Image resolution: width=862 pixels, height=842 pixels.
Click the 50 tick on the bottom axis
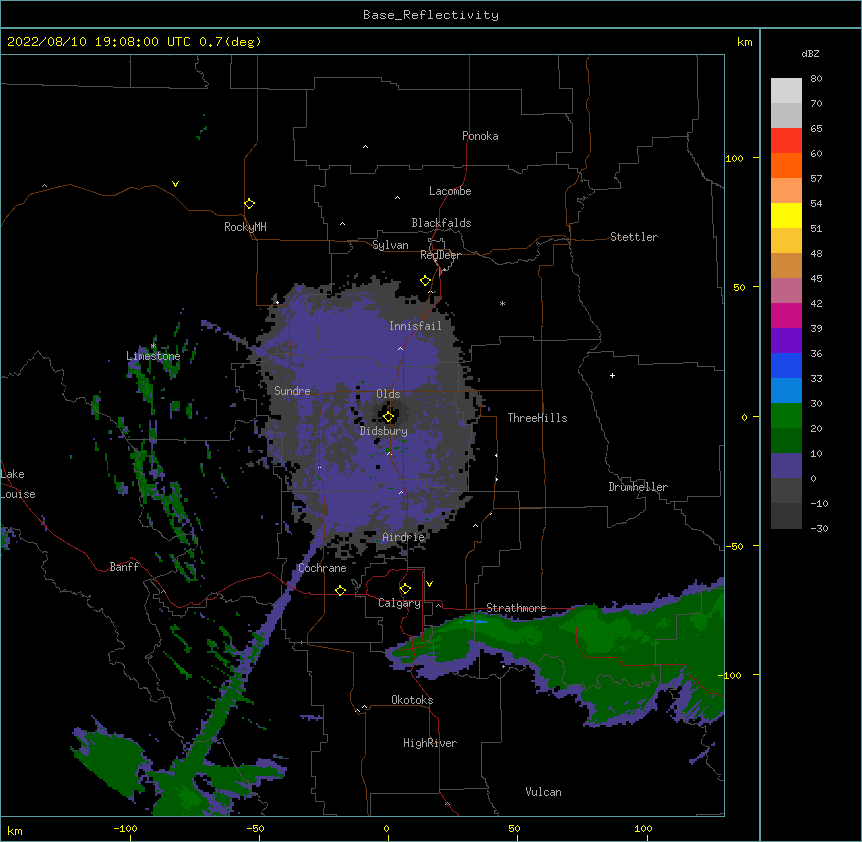pos(514,828)
